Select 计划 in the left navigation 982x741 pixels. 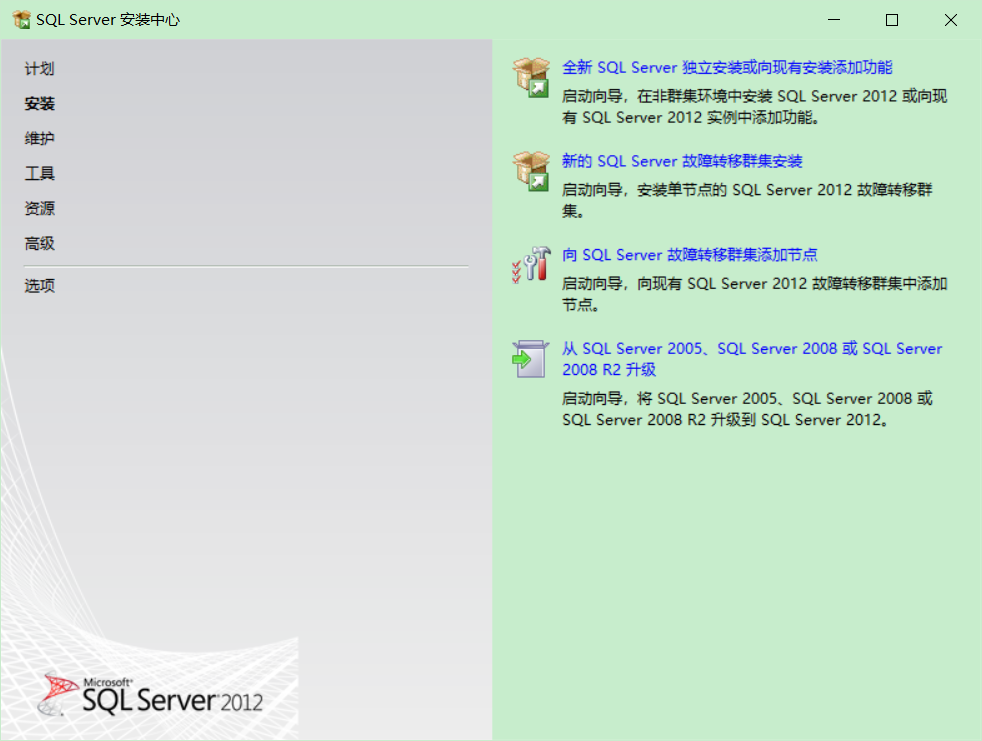[39, 68]
